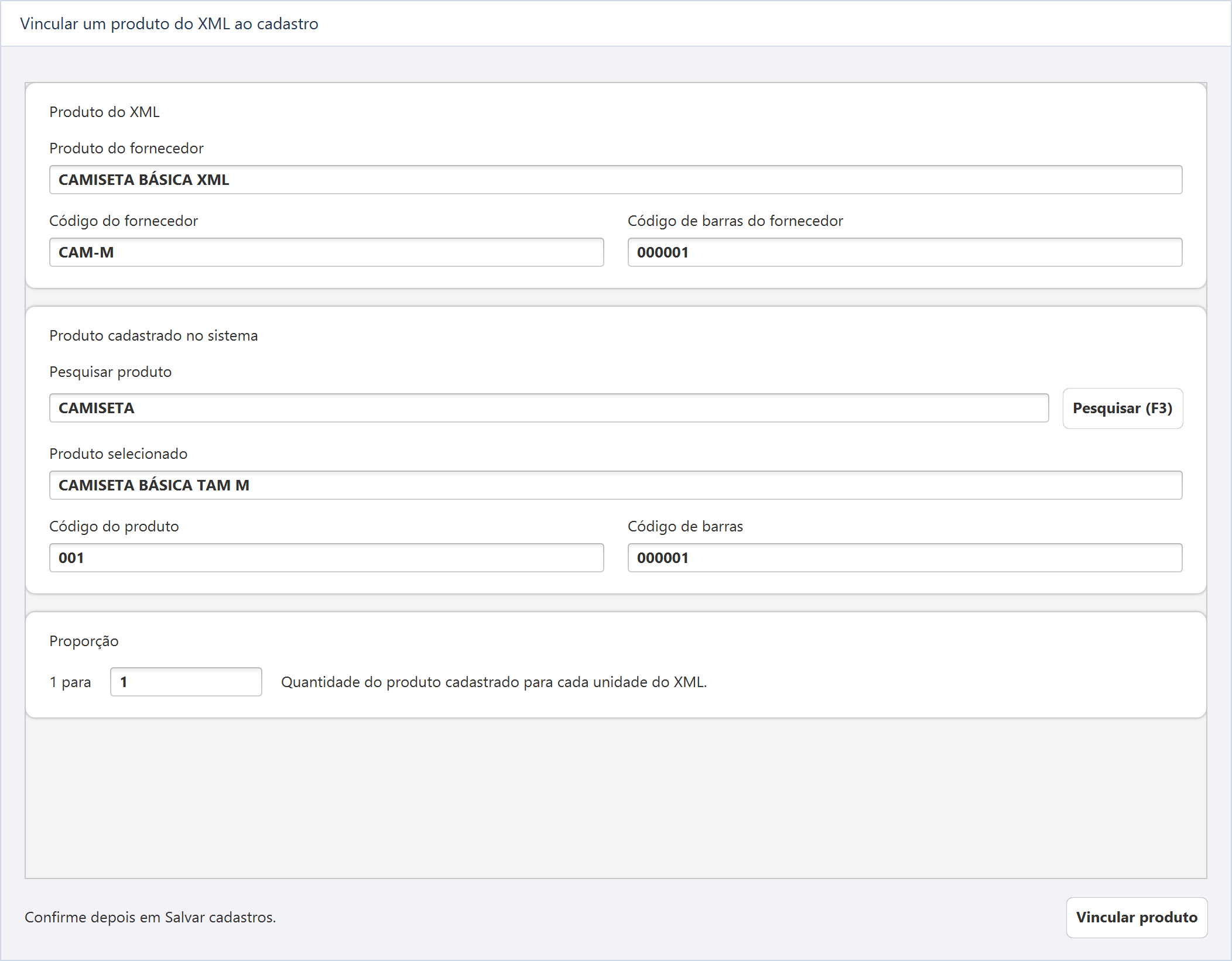This screenshot has height=961, width=1232.
Task: Focus the Pesquisar produto search field
Action: tap(549, 408)
